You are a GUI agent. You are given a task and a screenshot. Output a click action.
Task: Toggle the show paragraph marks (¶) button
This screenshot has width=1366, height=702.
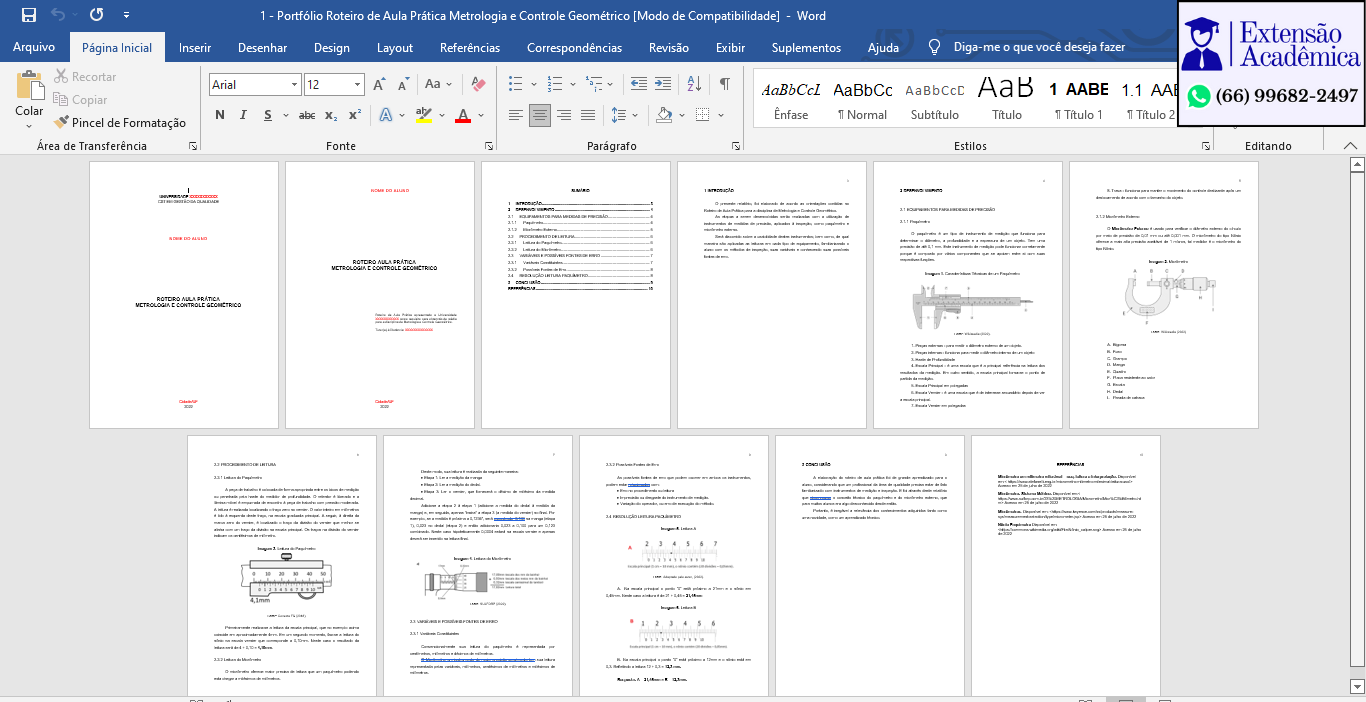tap(724, 85)
